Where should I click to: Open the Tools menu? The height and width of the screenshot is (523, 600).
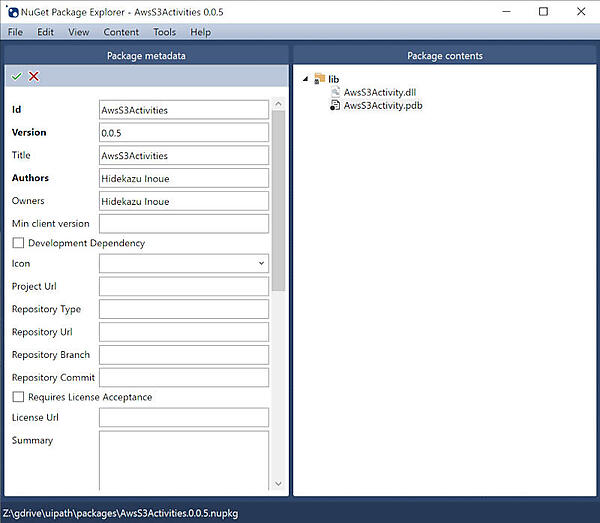[x=164, y=32]
